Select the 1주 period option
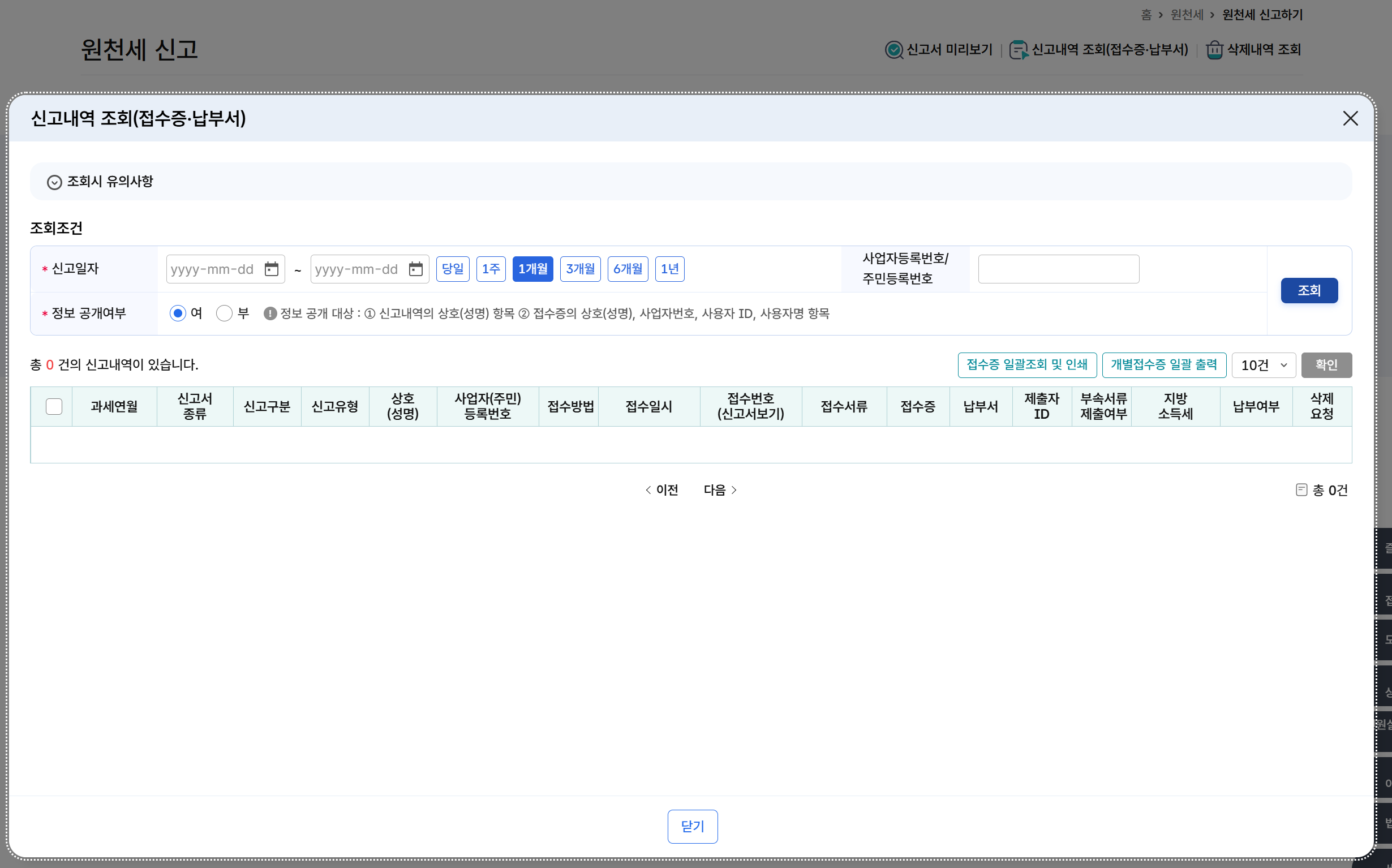The height and width of the screenshot is (868, 1392). pyautogui.click(x=491, y=269)
